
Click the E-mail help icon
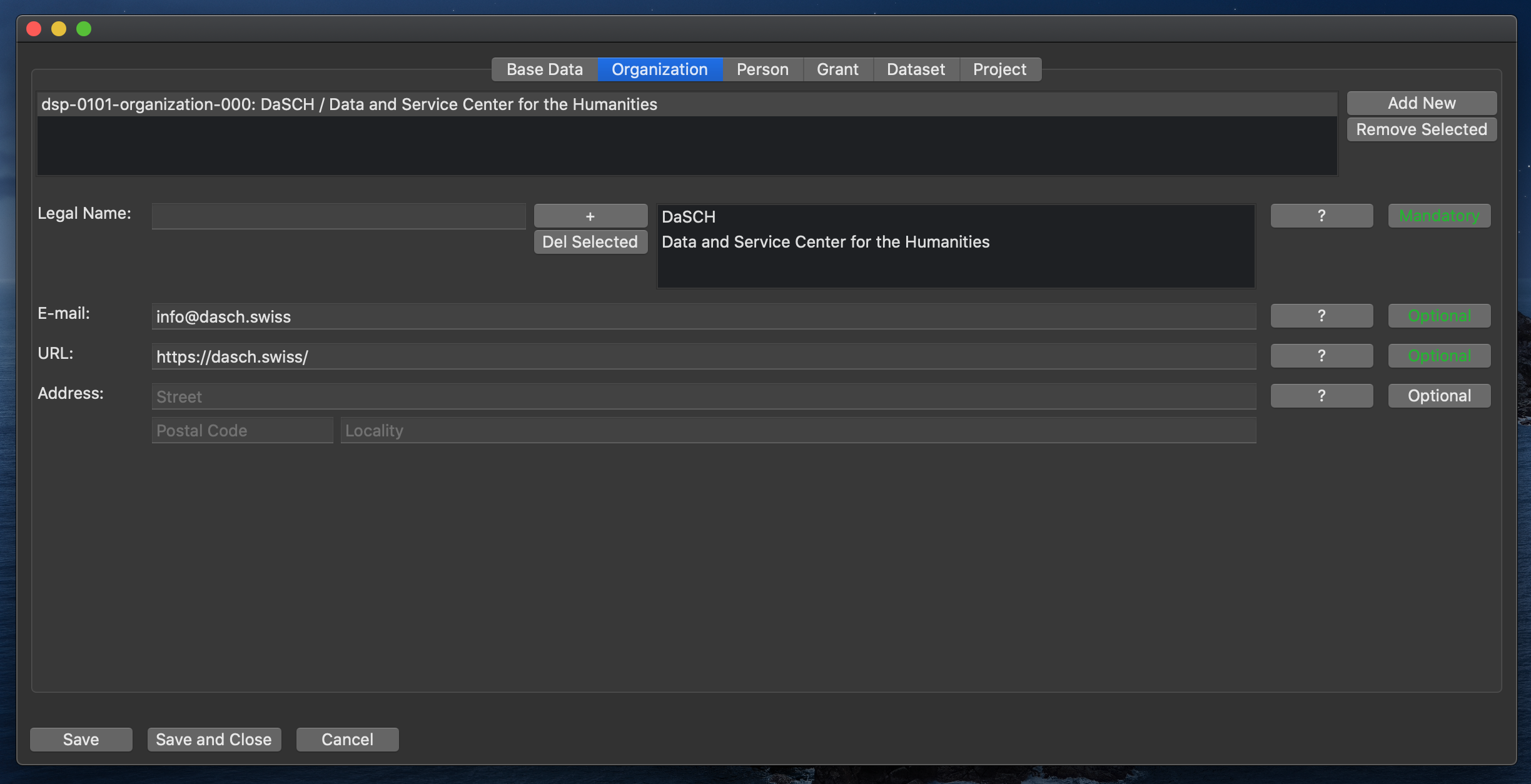(1321, 315)
